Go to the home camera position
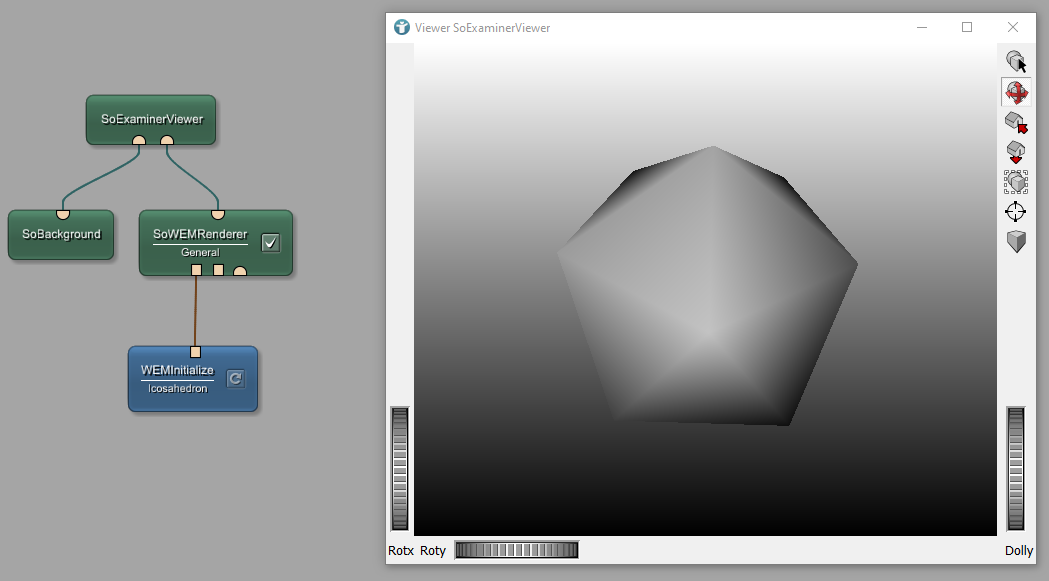Image resolution: width=1049 pixels, height=581 pixels. (x=1016, y=123)
